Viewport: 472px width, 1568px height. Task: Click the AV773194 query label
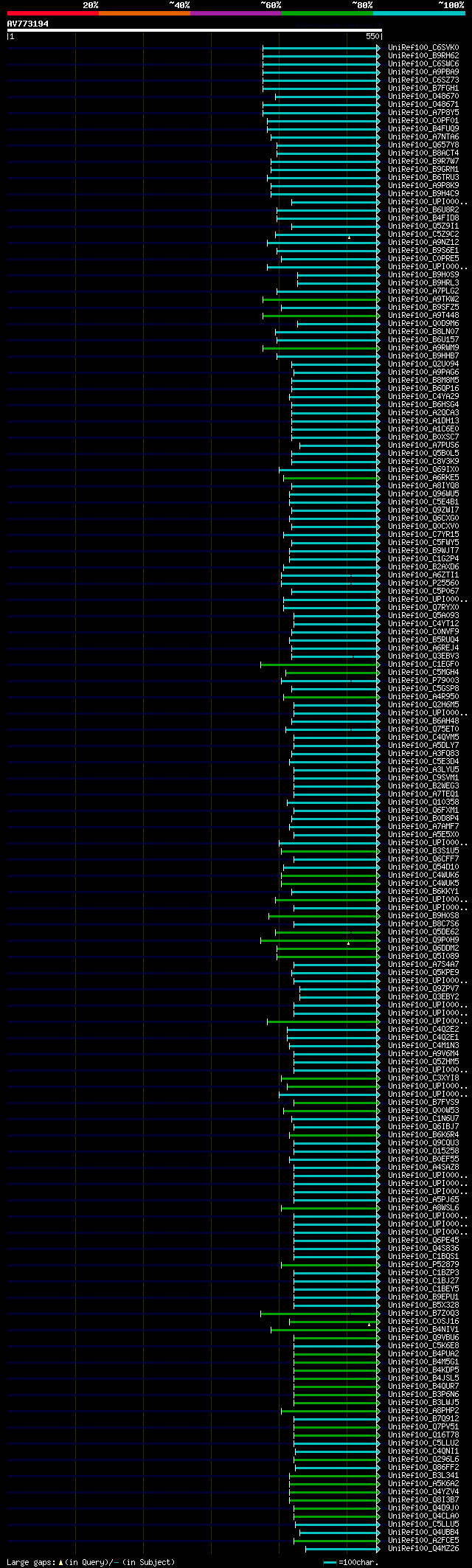tap(28, 24)
